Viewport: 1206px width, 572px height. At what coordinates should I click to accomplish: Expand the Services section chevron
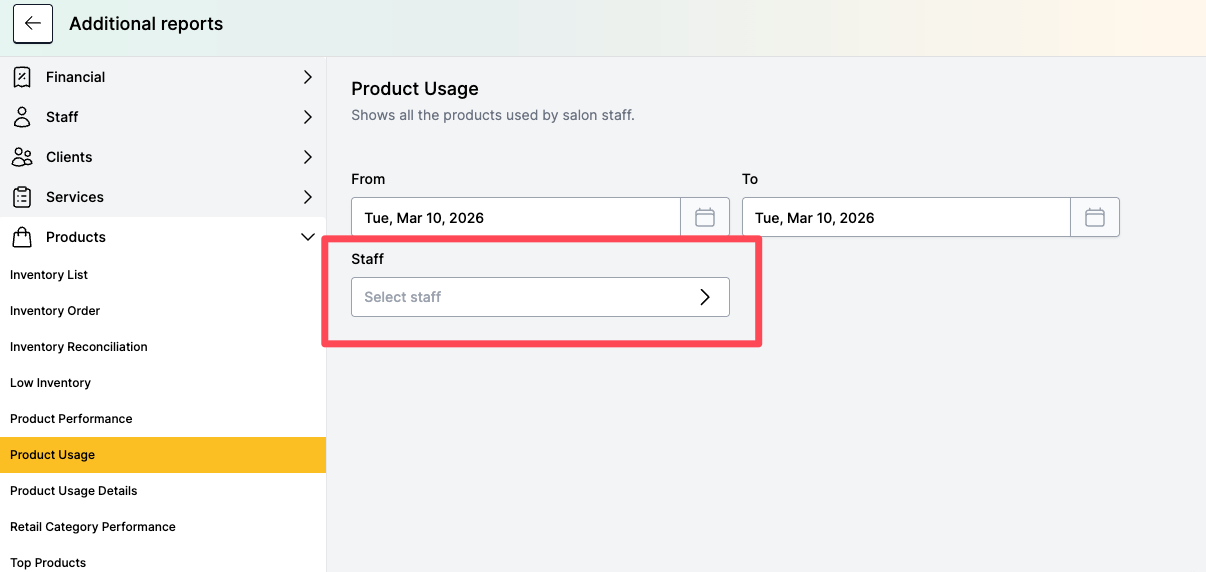(x=307, y=197)
